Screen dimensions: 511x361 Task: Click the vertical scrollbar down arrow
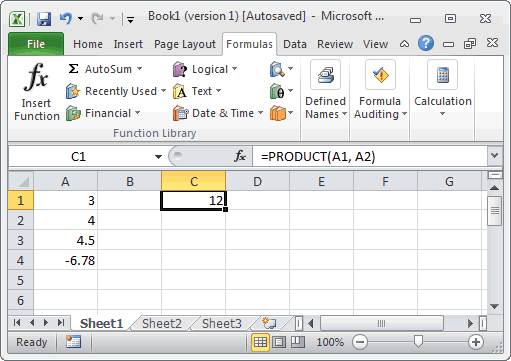tap(495, 306)
